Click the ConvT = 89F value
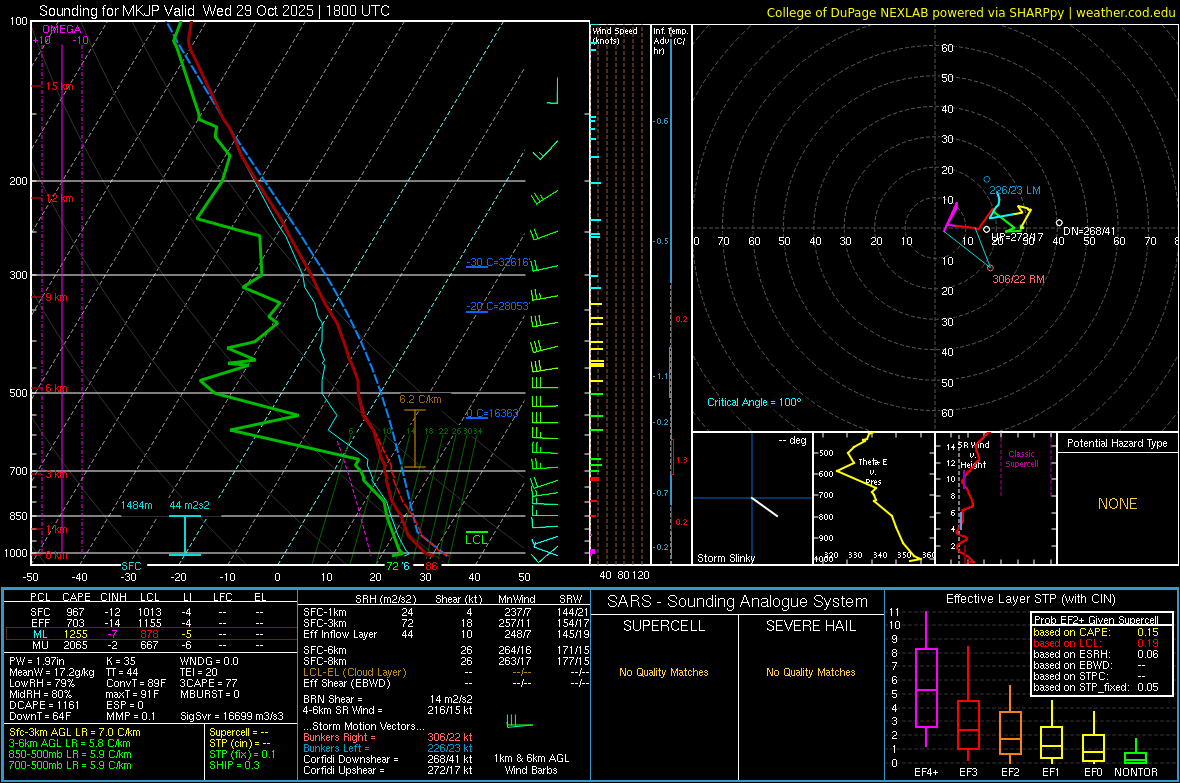Viewport: 1180px width, 783px height. pyautogui.click(x=135, y=683)
